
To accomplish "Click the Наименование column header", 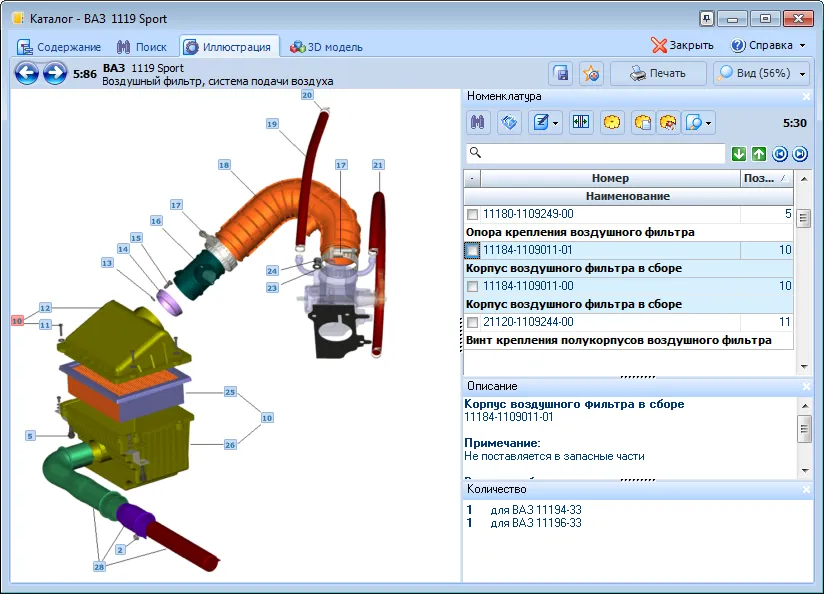I will click(x=628, y=197).
